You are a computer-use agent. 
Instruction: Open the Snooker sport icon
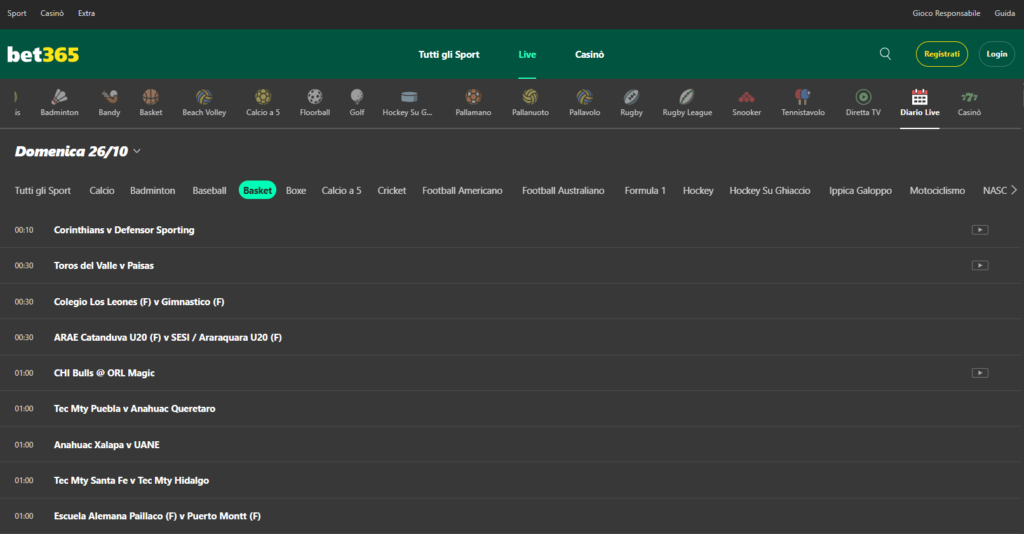746,98
